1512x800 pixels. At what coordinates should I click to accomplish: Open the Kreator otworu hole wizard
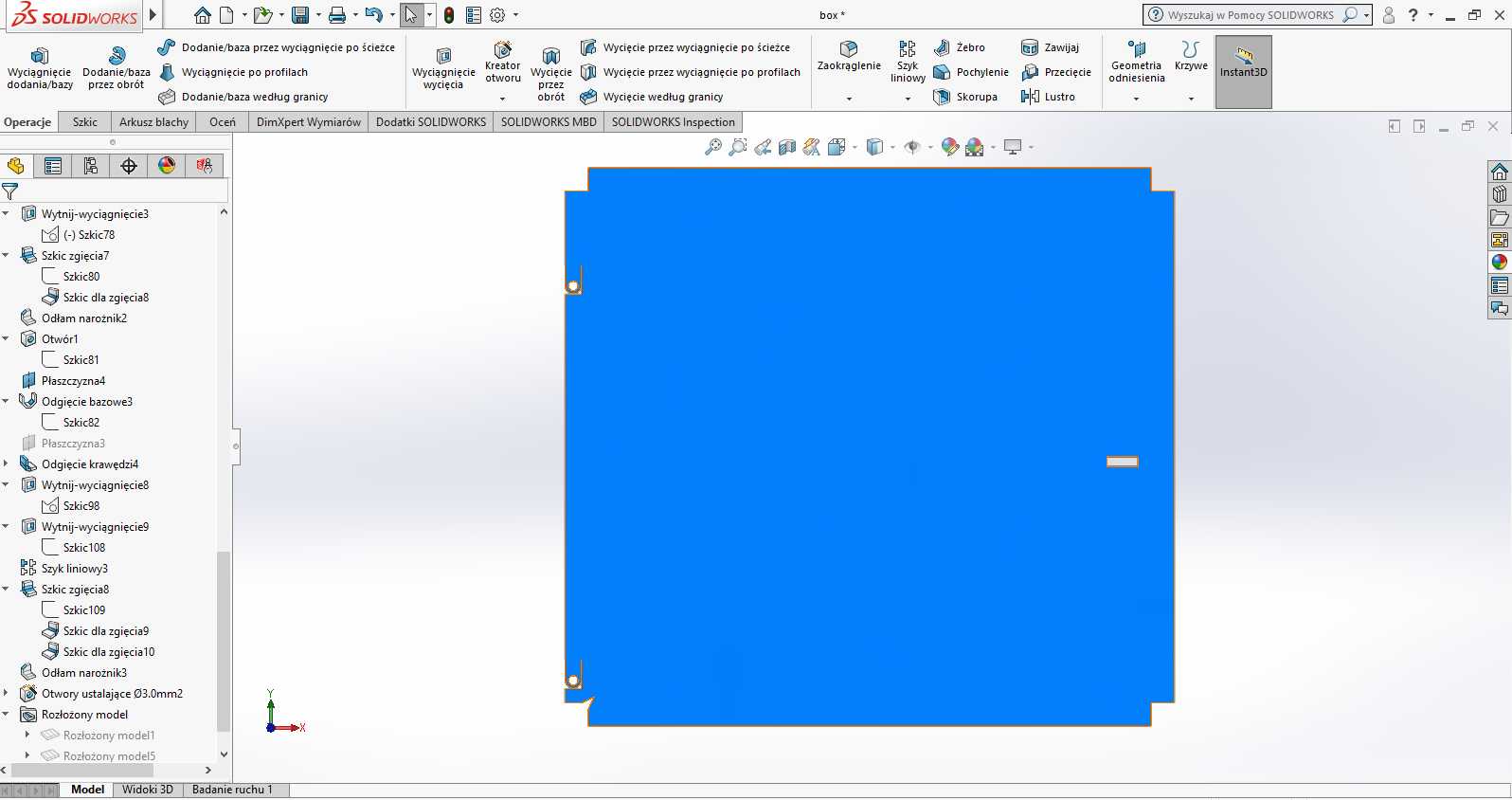click(503, 63)
